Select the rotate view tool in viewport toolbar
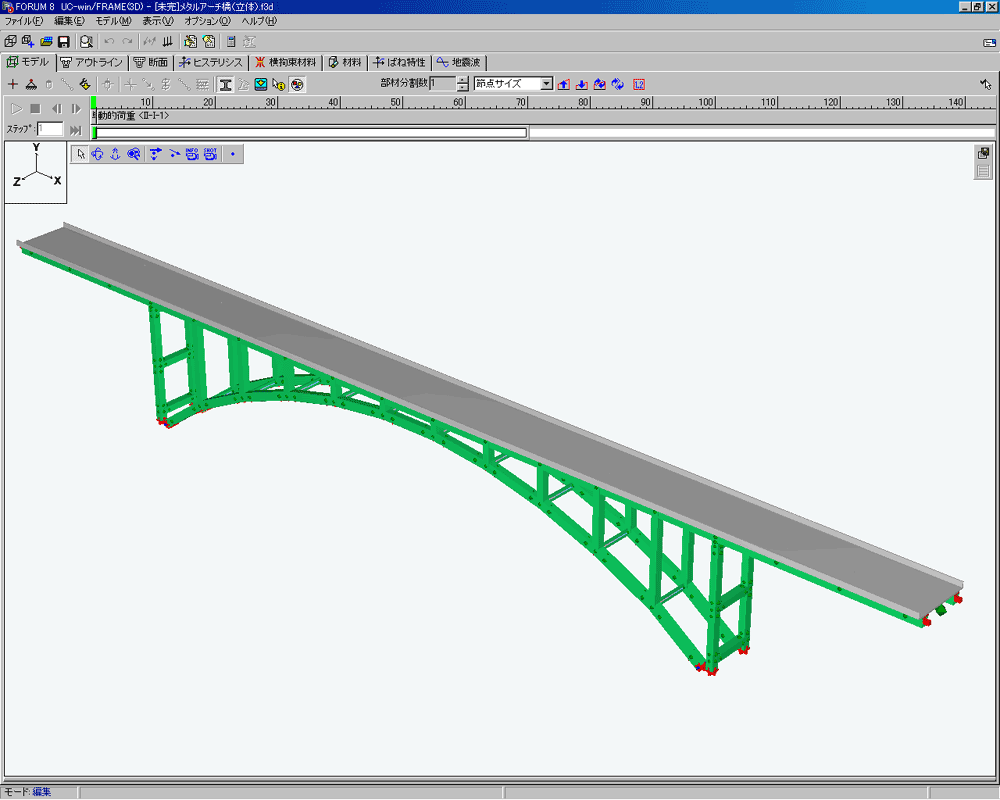1000x800 pixels. point(98,154)
